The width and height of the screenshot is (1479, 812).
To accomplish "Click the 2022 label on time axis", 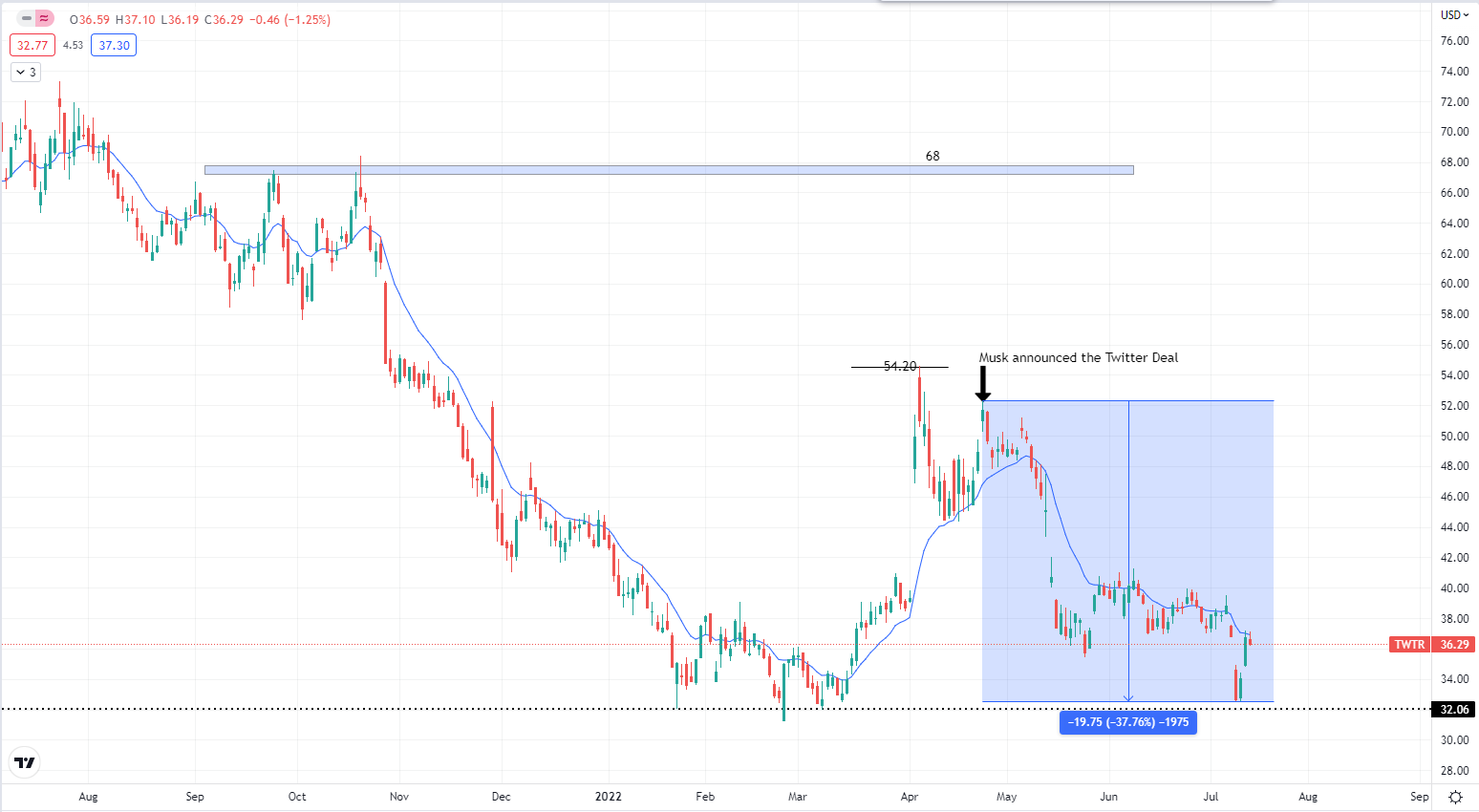I will click(608, 797).
